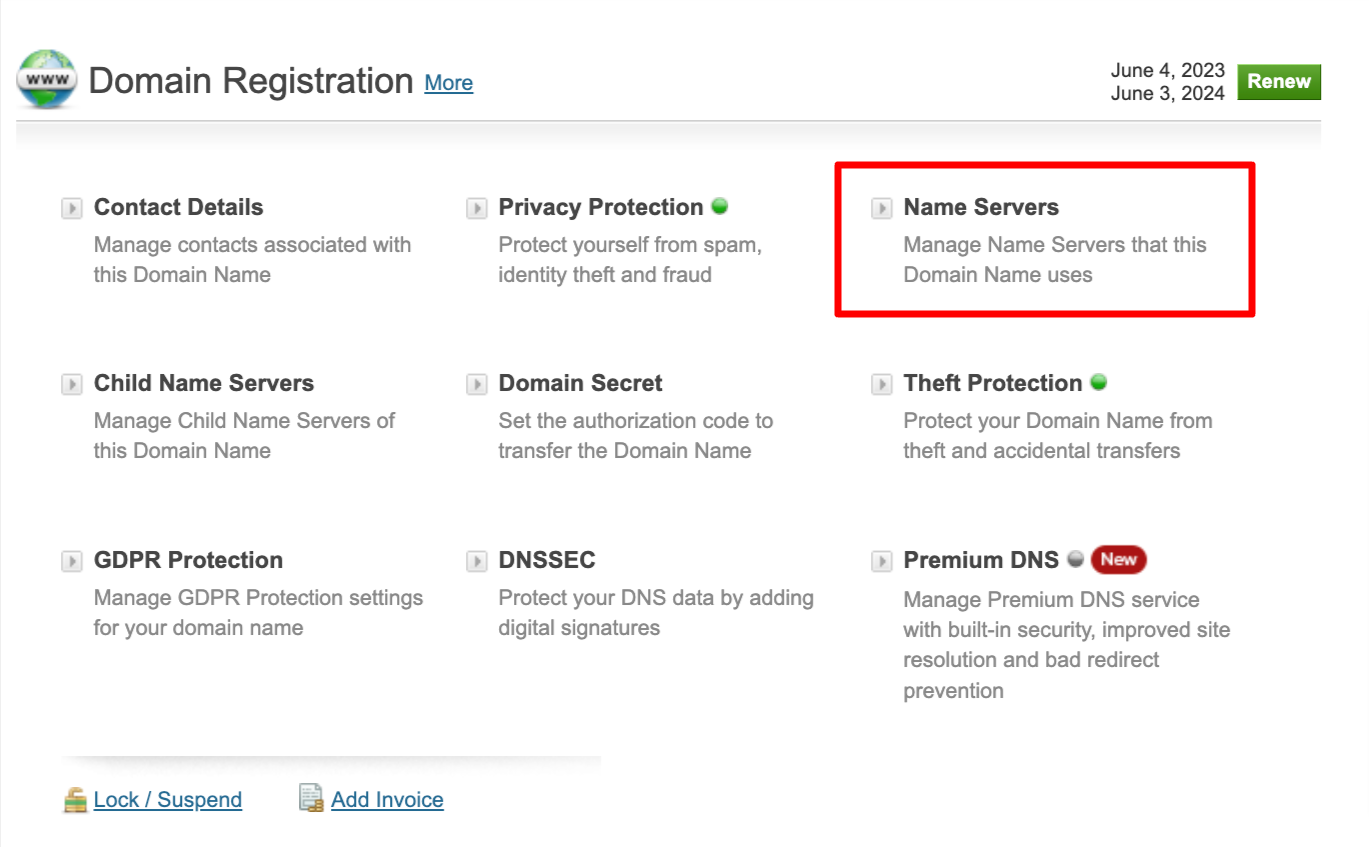Click green status dot next to Theft Protection
The width and height of the screenshot is (1369, 847).
[1098, 382]
